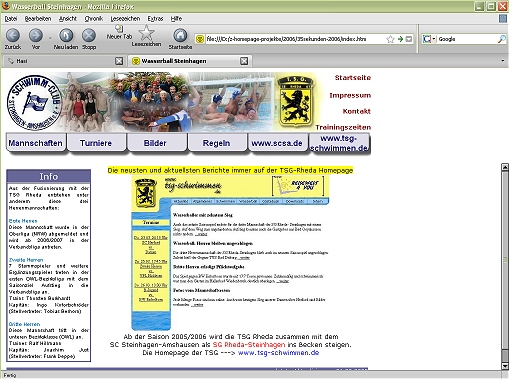509x379 pixels.
Task: Open the back/forward history dropdown arrow
Action: 50,38
